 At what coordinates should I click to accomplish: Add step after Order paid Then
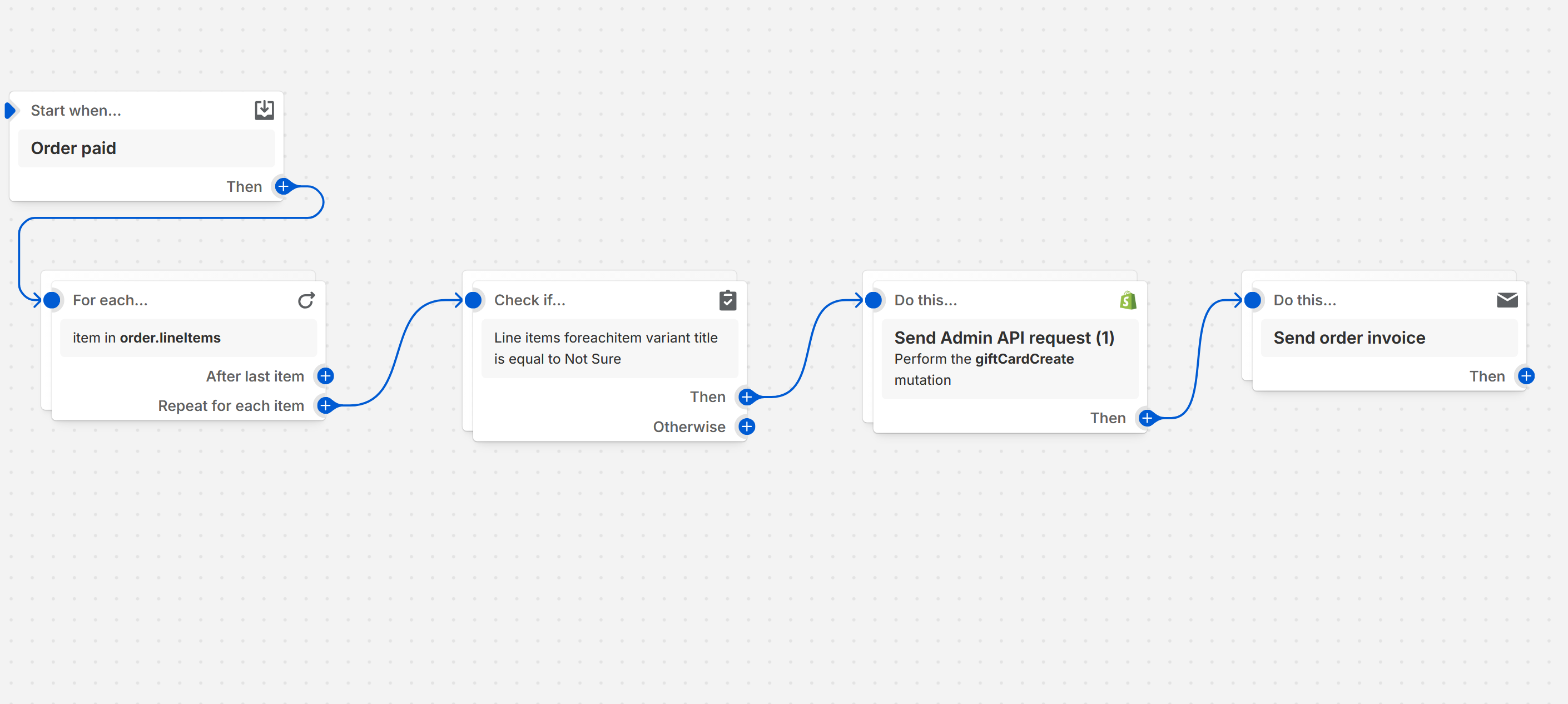click(x=283, y=186)
